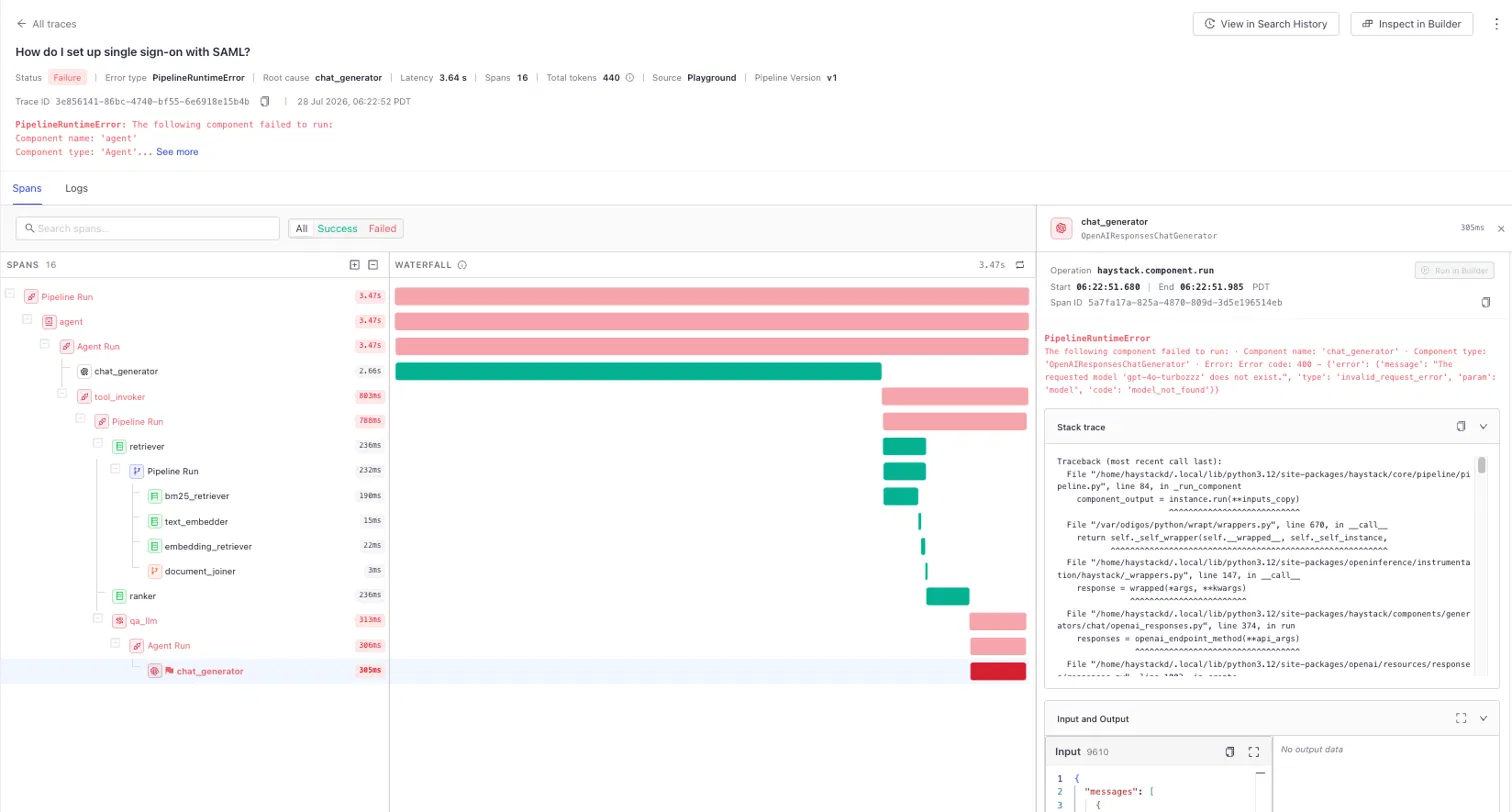1512x812 pixels.
Task: Click the text_embedder span icon
Action: click(155, 521)
